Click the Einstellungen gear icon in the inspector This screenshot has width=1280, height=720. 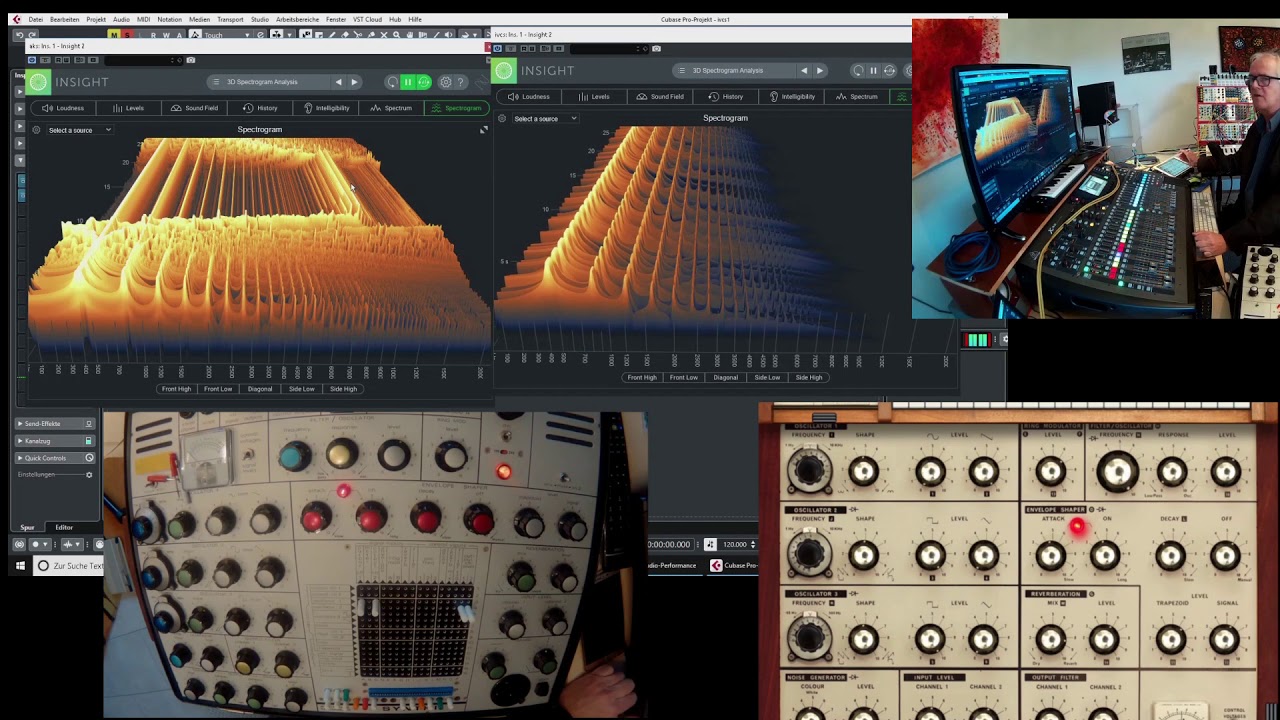click(x=88, y=474)
